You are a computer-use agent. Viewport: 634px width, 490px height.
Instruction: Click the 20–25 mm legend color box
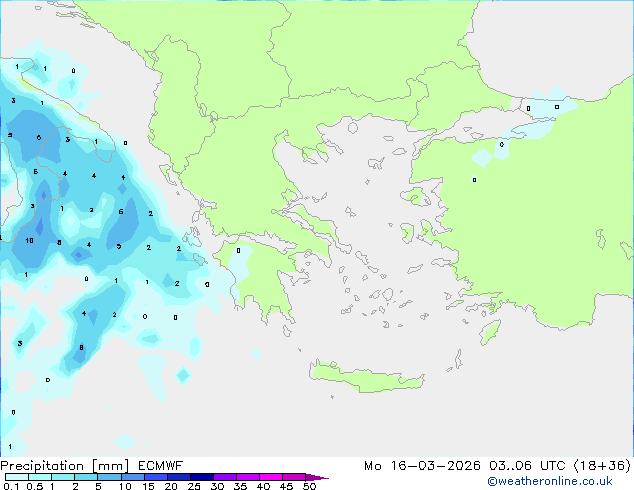(x=178, y=477)
